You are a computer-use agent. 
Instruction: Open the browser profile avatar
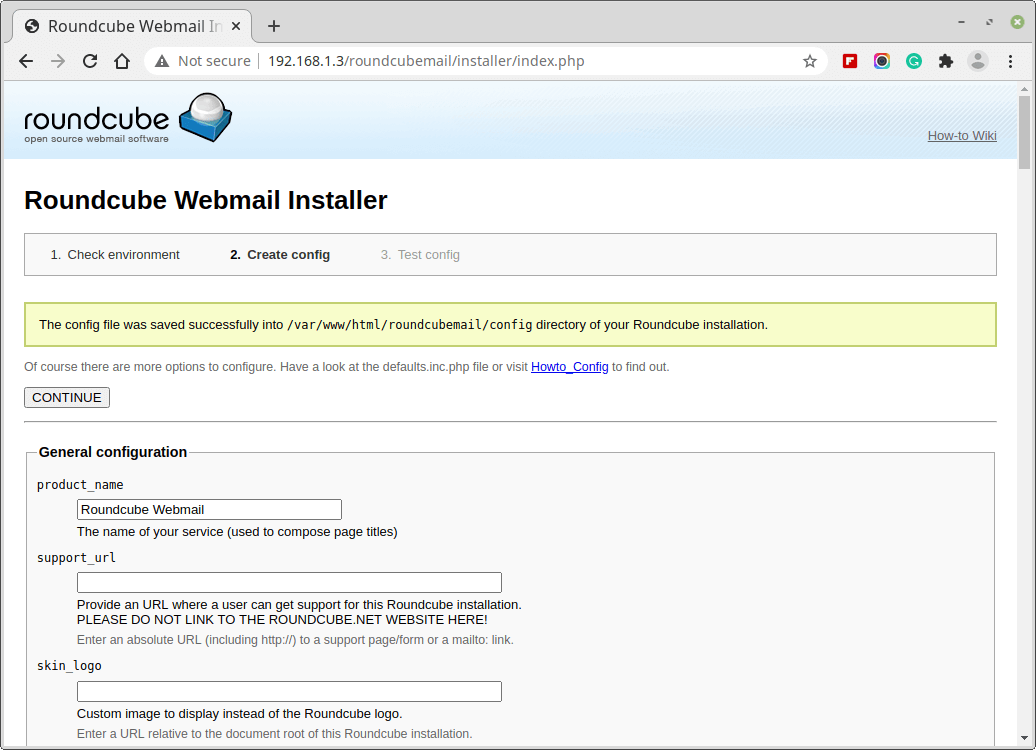[x=978, y=61]
